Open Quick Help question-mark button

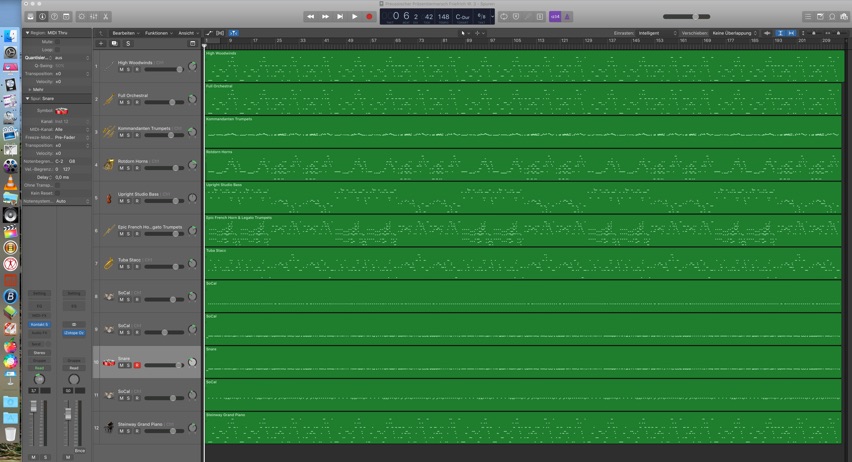click(54, 16)
